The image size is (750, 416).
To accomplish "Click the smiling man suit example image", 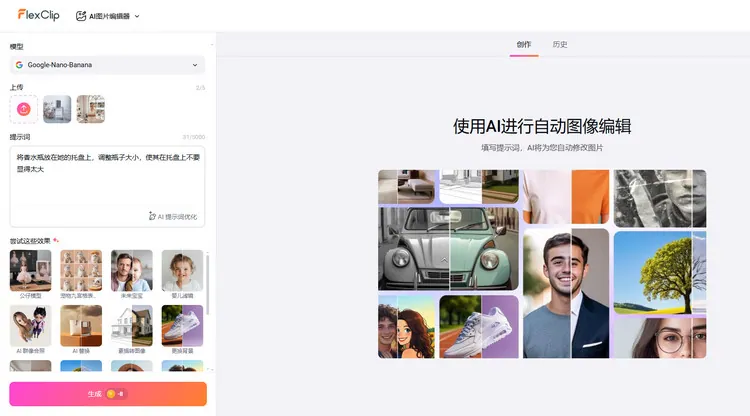I will pyautogui.click(x=566, y=293).
